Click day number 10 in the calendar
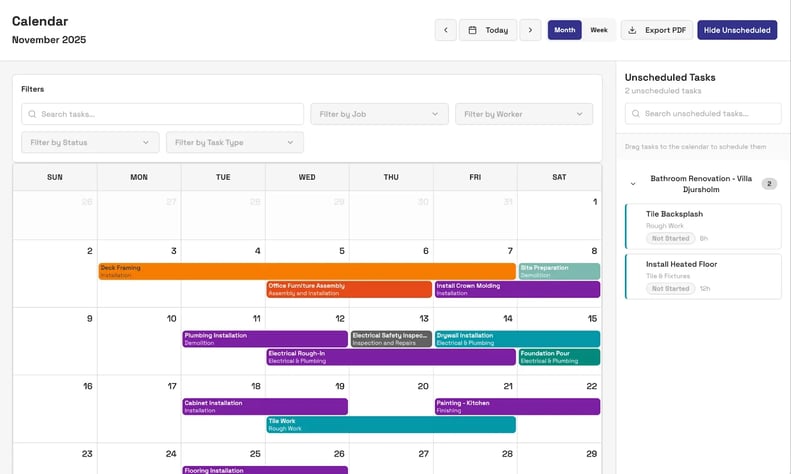 click(x=172, y=319)
